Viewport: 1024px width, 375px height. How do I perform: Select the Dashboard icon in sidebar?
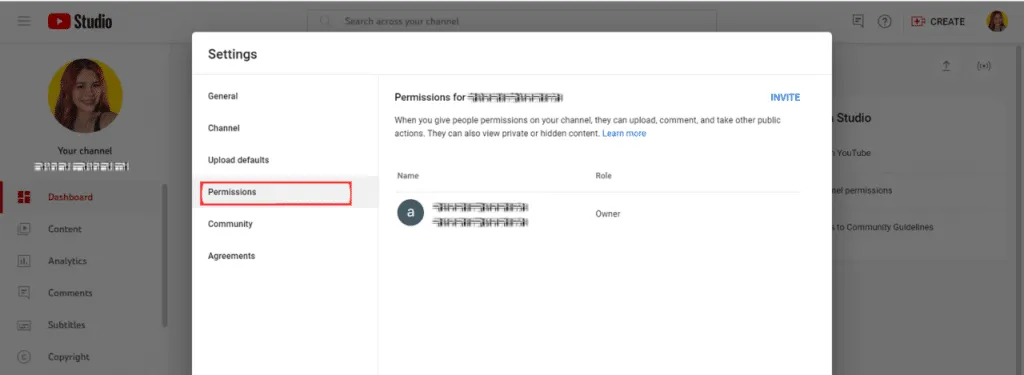[24, 197]
